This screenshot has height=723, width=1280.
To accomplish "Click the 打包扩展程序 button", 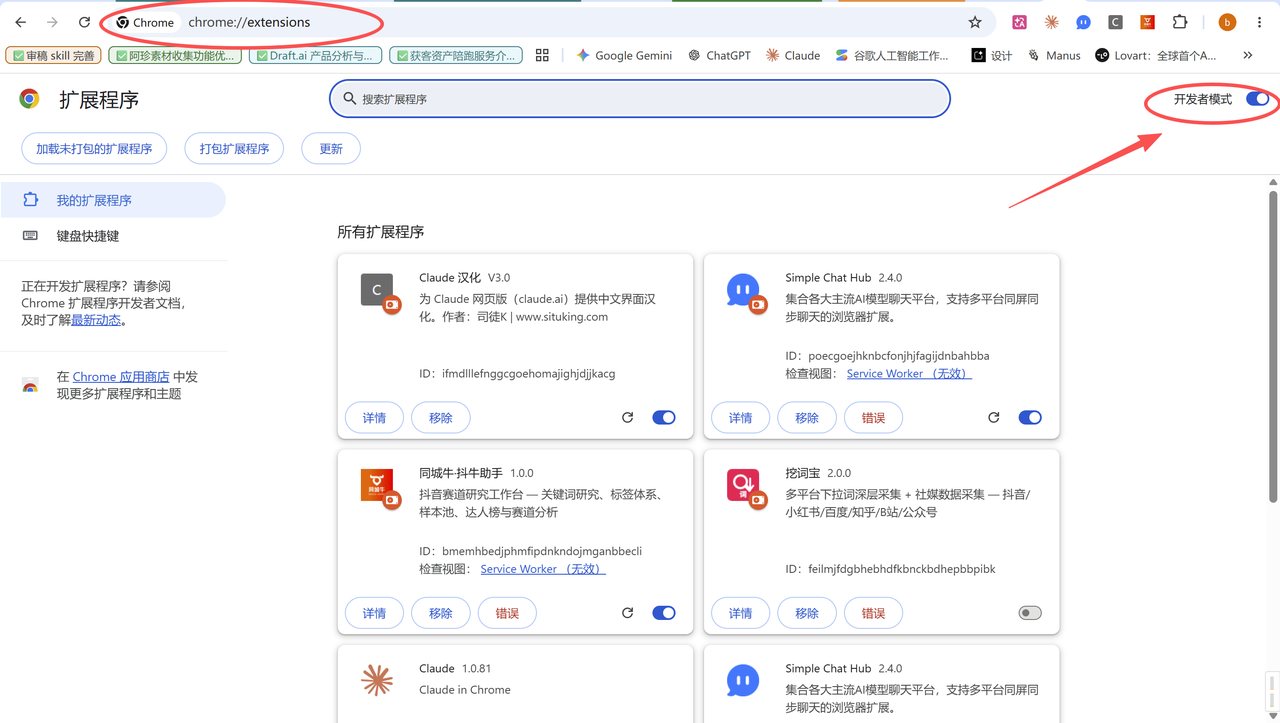I will pos(234,148).
